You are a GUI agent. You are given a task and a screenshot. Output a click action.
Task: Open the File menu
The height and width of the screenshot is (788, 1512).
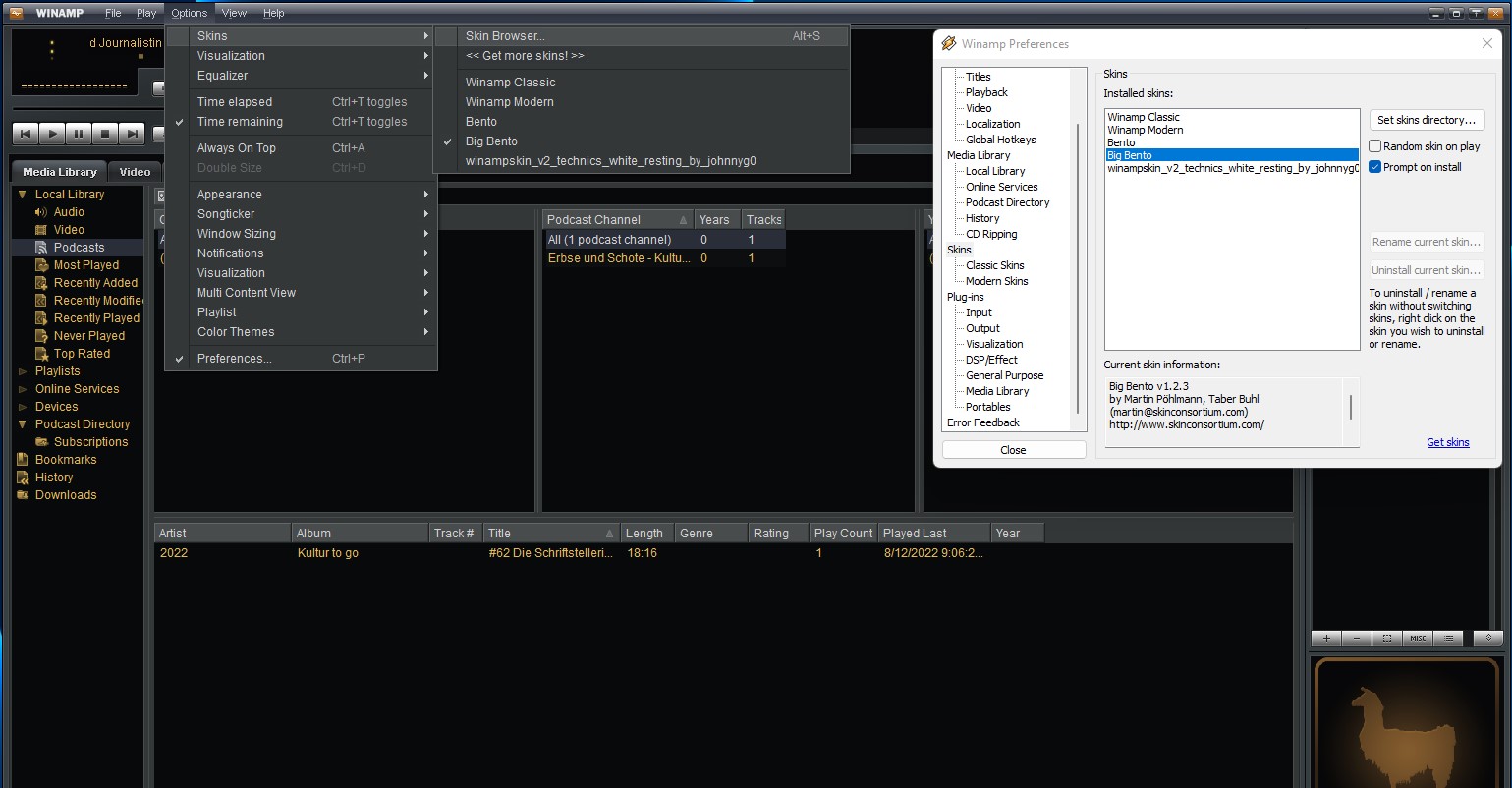tap(113, 13)
